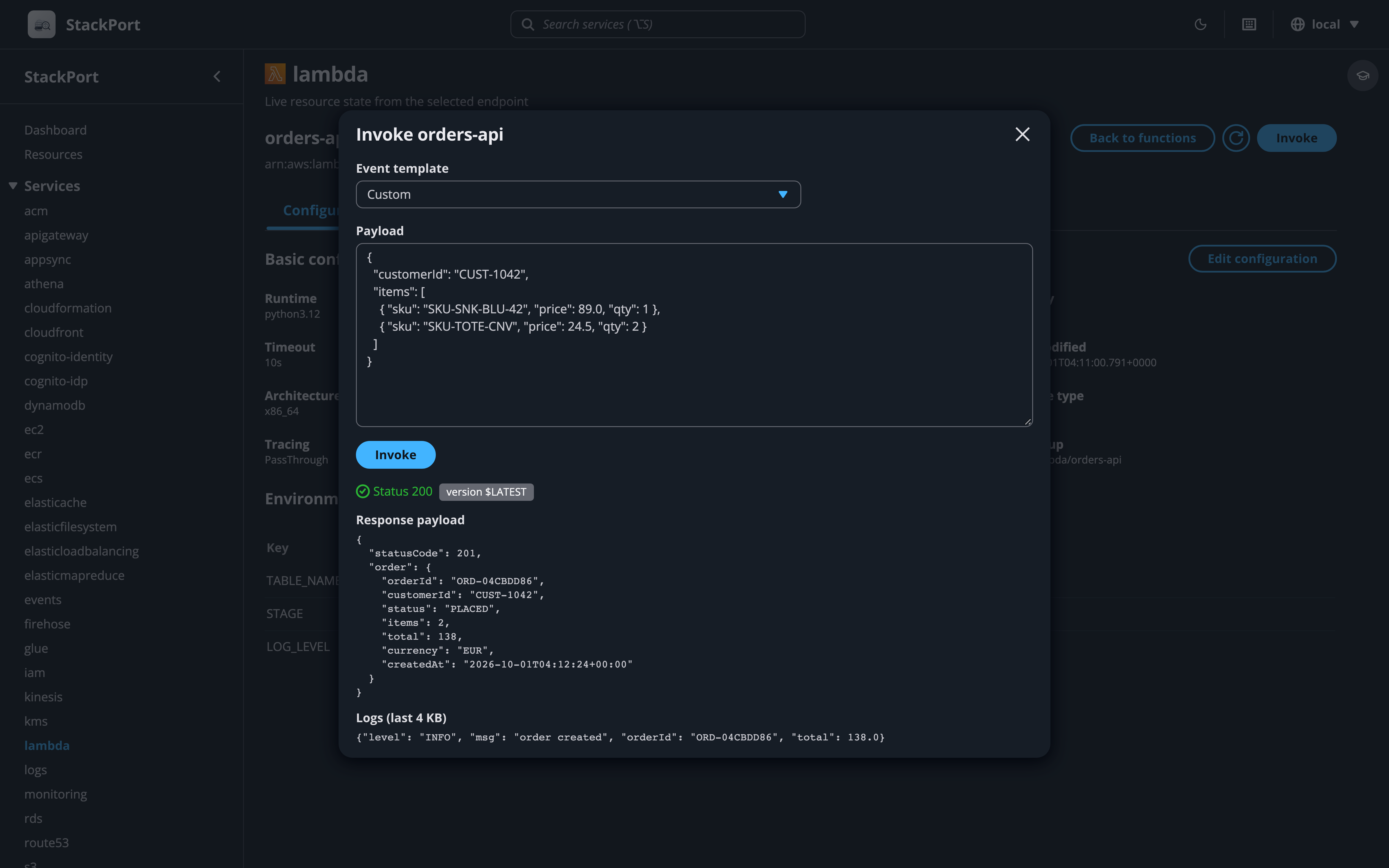Click the Invoke button in the page header
Screen dimensions: 1389x868
click(x=1297, y=138)
